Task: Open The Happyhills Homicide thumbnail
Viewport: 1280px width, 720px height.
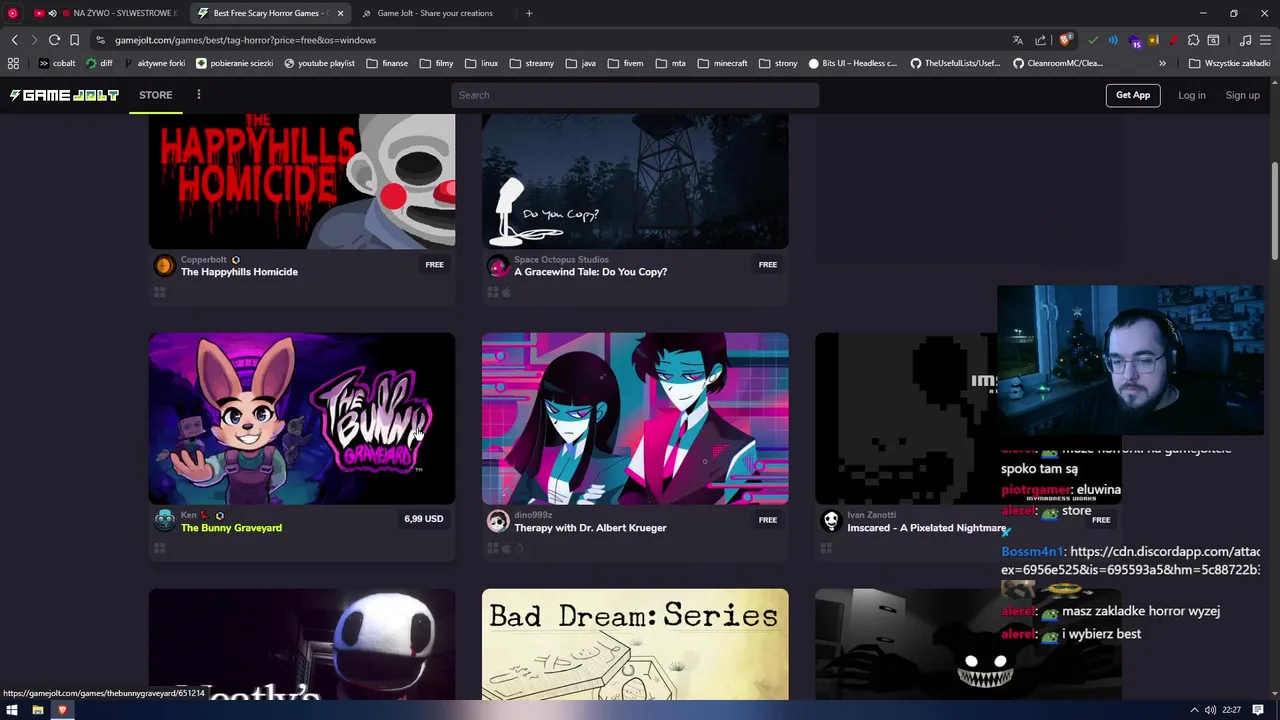Action: [302, 180]
